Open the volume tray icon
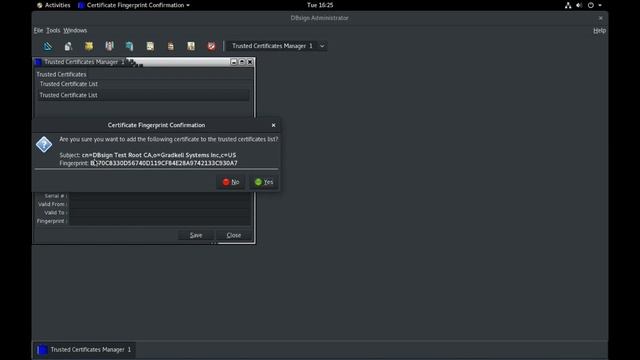 pos(579,5)
